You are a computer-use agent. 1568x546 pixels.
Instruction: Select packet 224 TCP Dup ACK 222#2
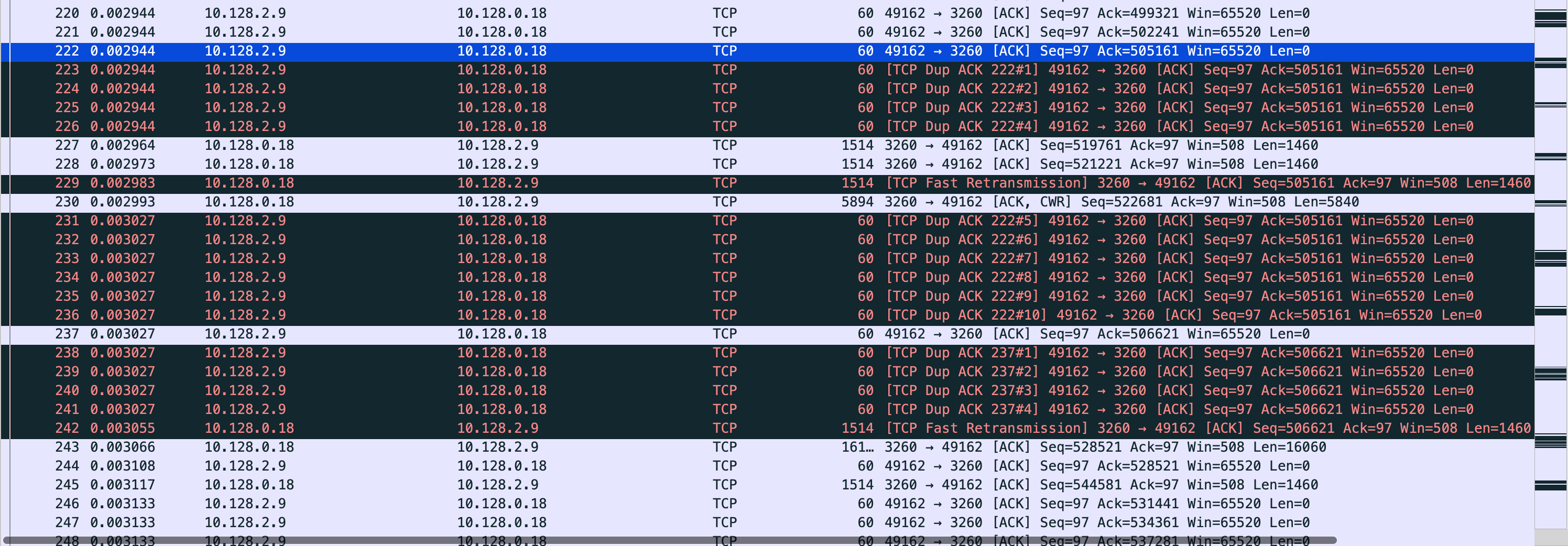coord(767,89)
